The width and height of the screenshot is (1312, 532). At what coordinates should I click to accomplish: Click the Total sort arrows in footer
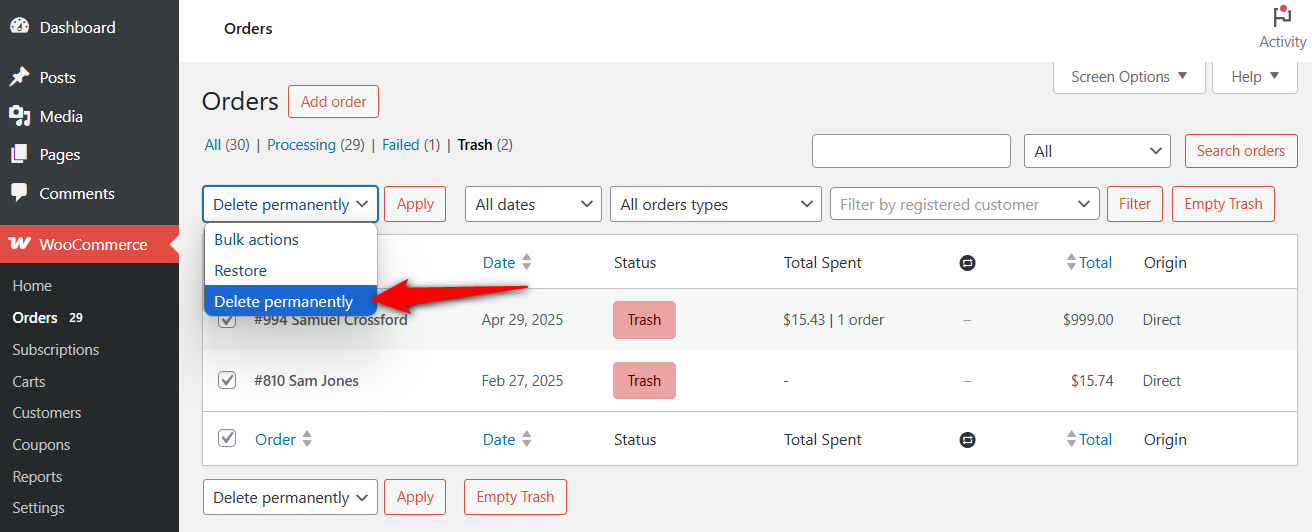[1072, 439]
